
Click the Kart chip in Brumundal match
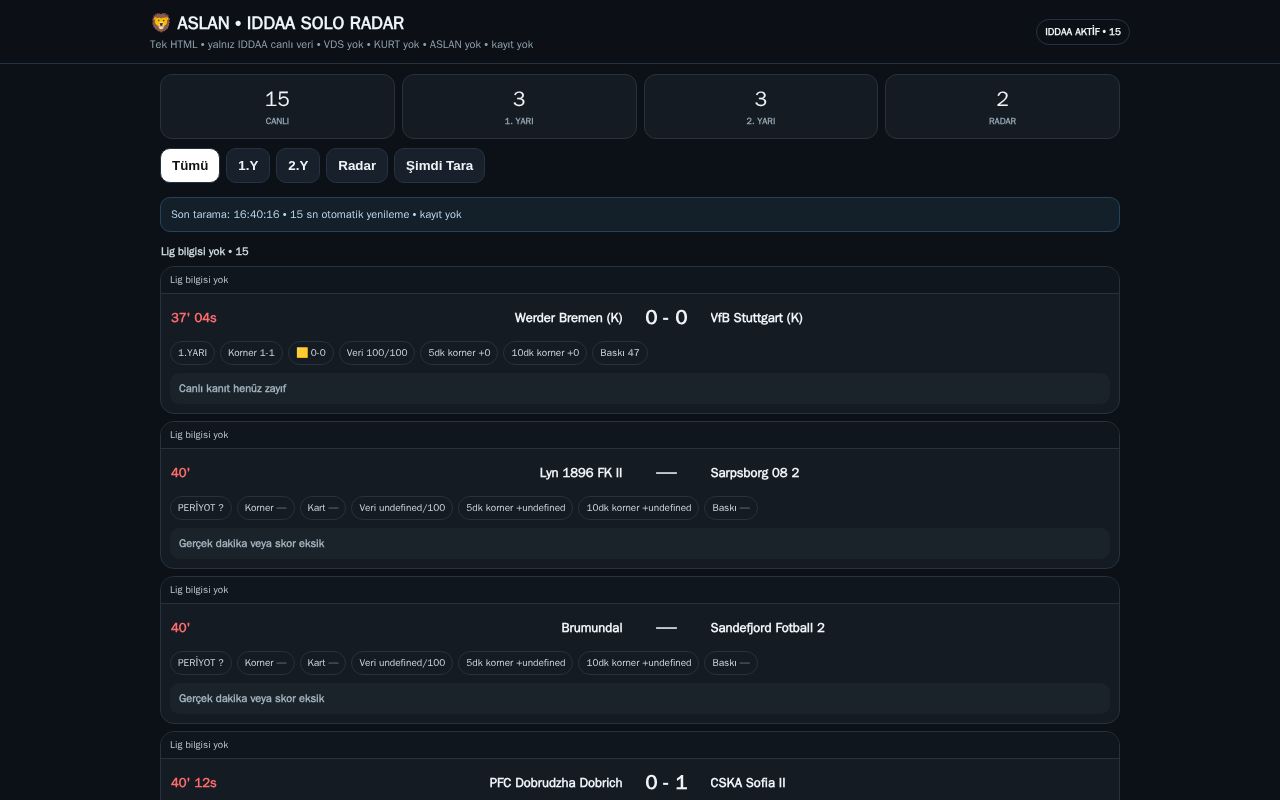pos(323,663)
